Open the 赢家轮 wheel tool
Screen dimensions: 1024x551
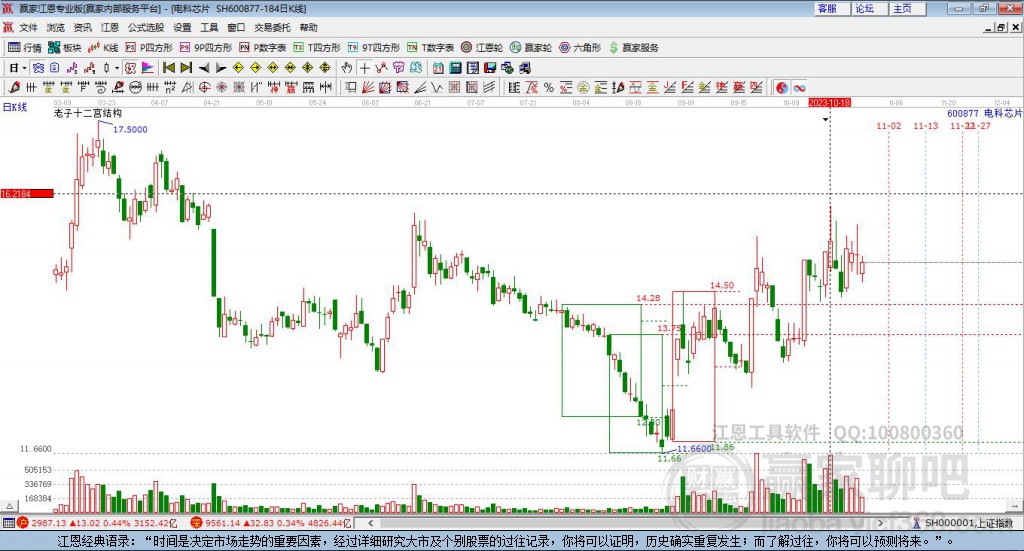coord(531,48)
